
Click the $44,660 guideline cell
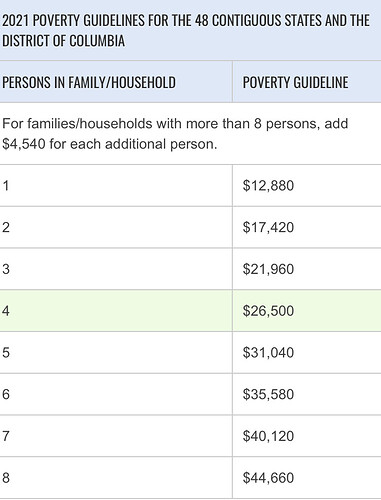(x=307, y=478)
